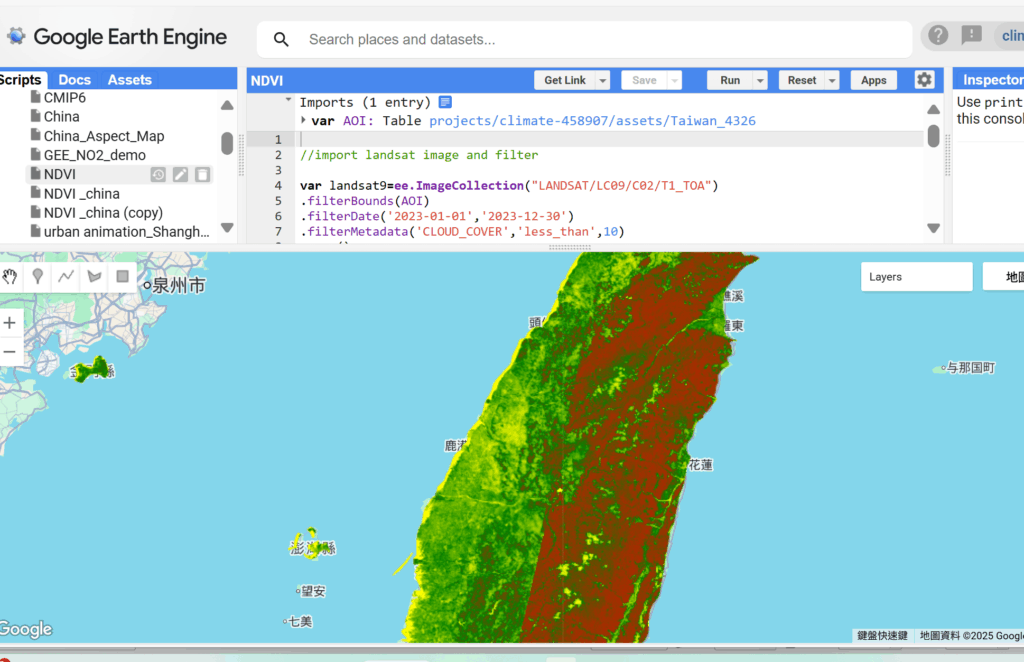Select the pan hand tool on map
This screenshot has width=1024, height=662.
coord(10,277)
